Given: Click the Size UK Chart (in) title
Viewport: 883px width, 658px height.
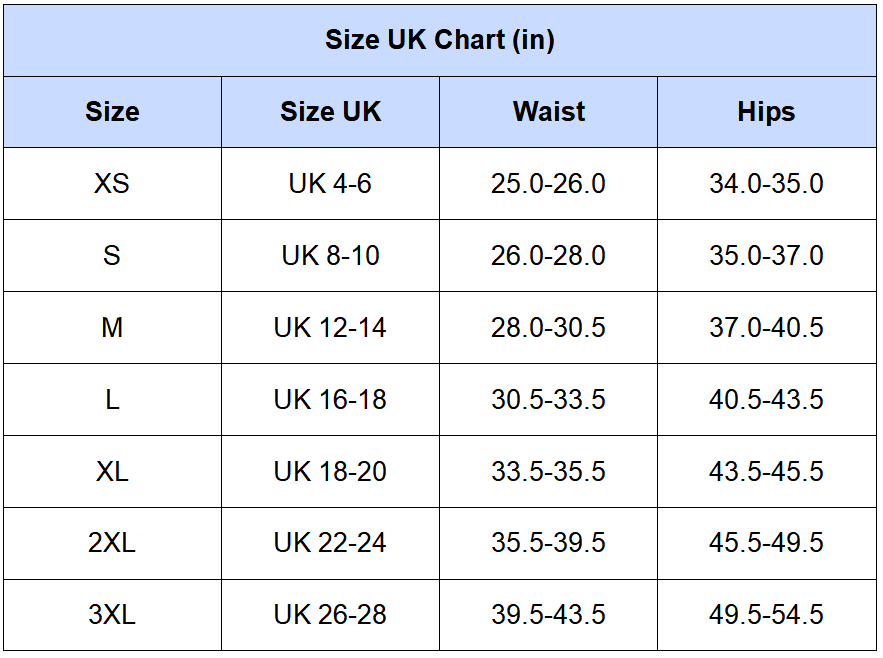Looking at the screenshot, I should click(440, 40).
